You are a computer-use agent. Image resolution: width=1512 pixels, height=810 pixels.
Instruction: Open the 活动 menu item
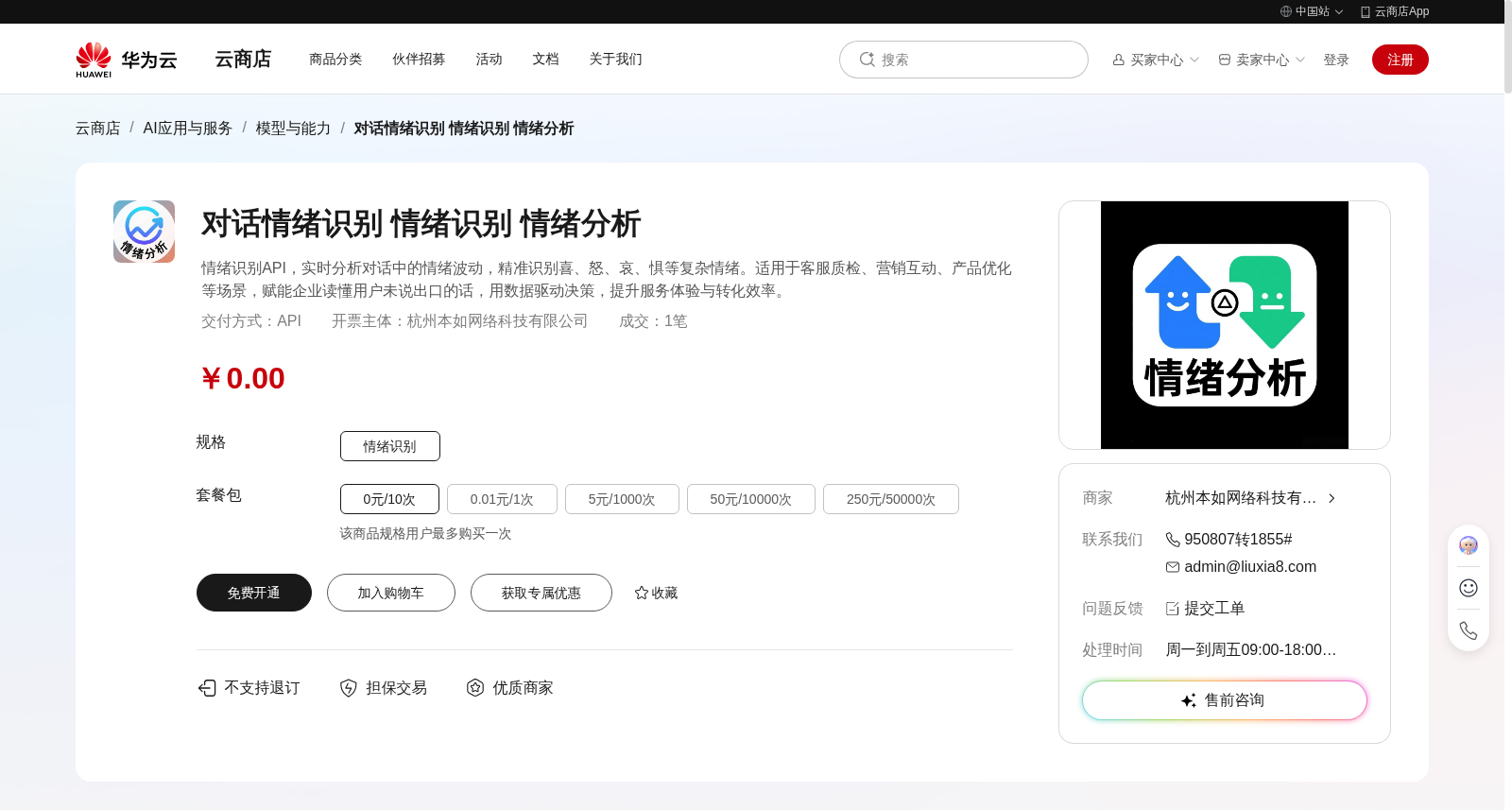[x=489, y=59]
